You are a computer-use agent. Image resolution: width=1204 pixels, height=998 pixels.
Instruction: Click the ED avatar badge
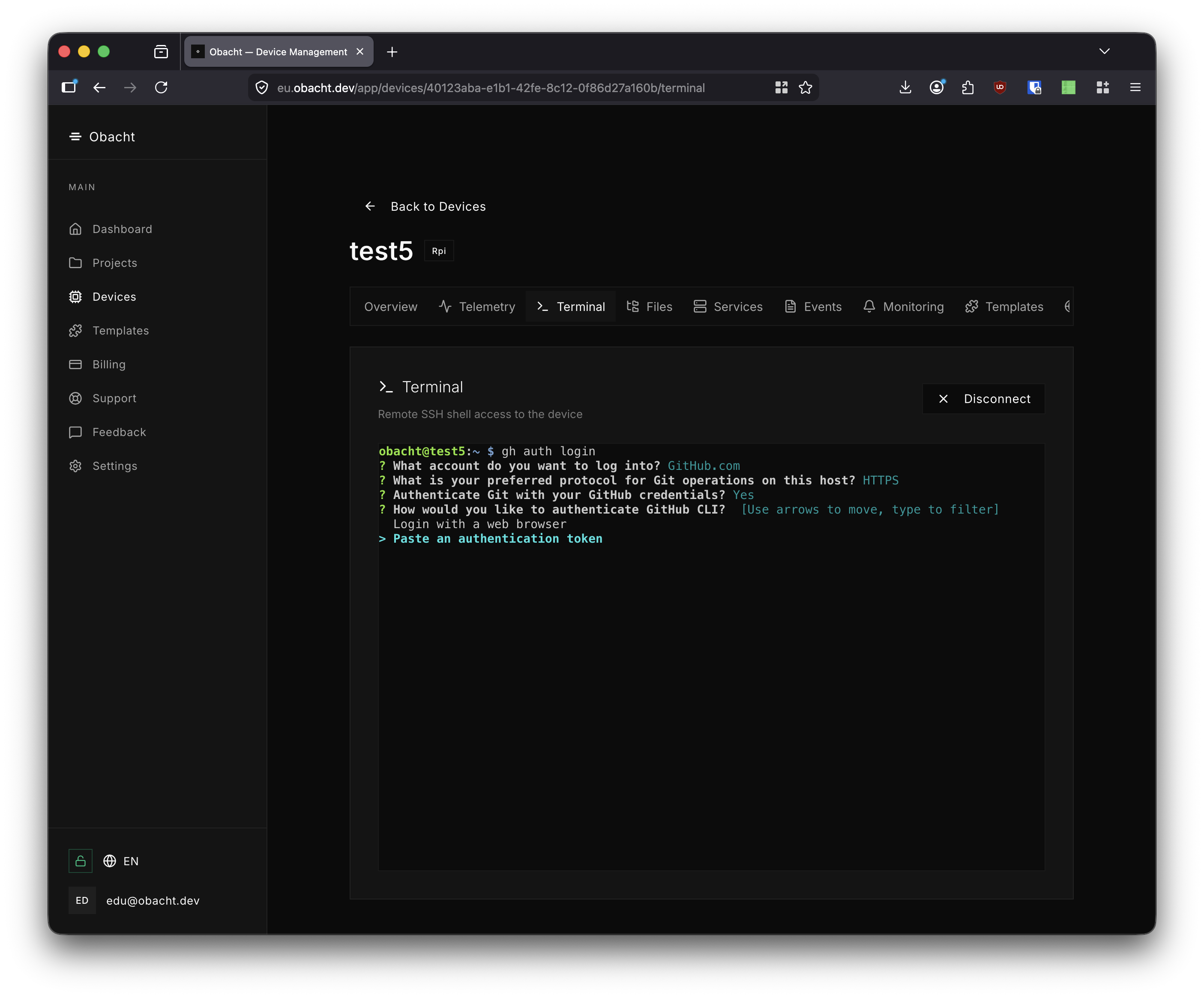click(82, 900)
